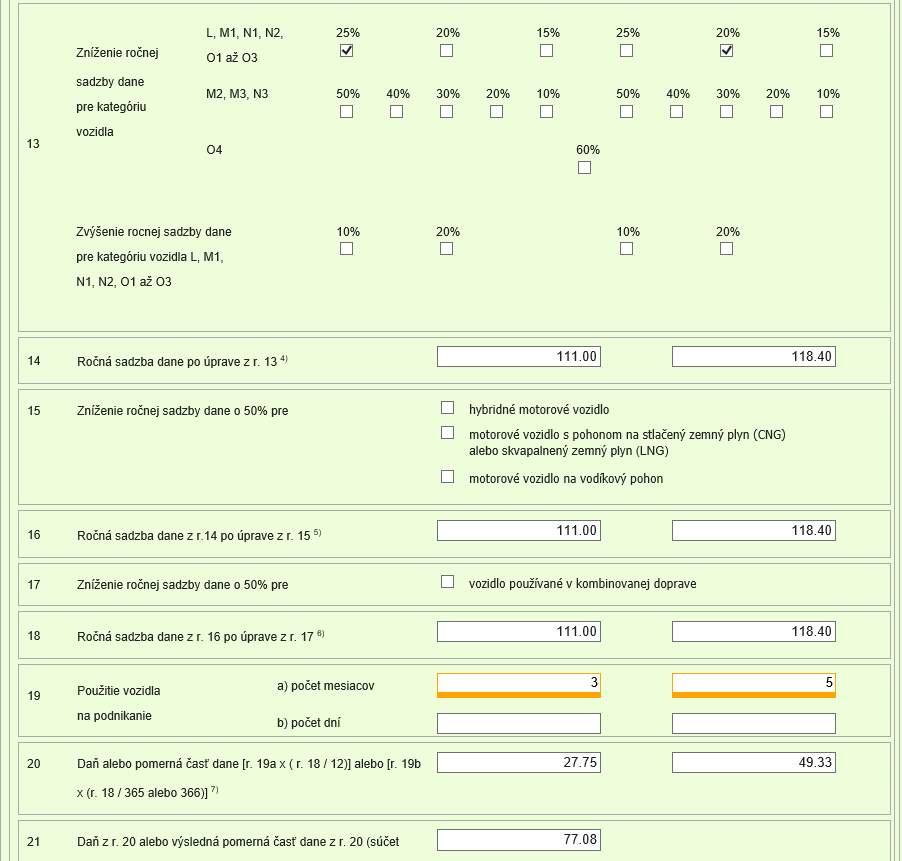The width and height of the screenshot is (902, 861).
Task: Click the row 21 field showing 77.08
Action: click(519, 840)
